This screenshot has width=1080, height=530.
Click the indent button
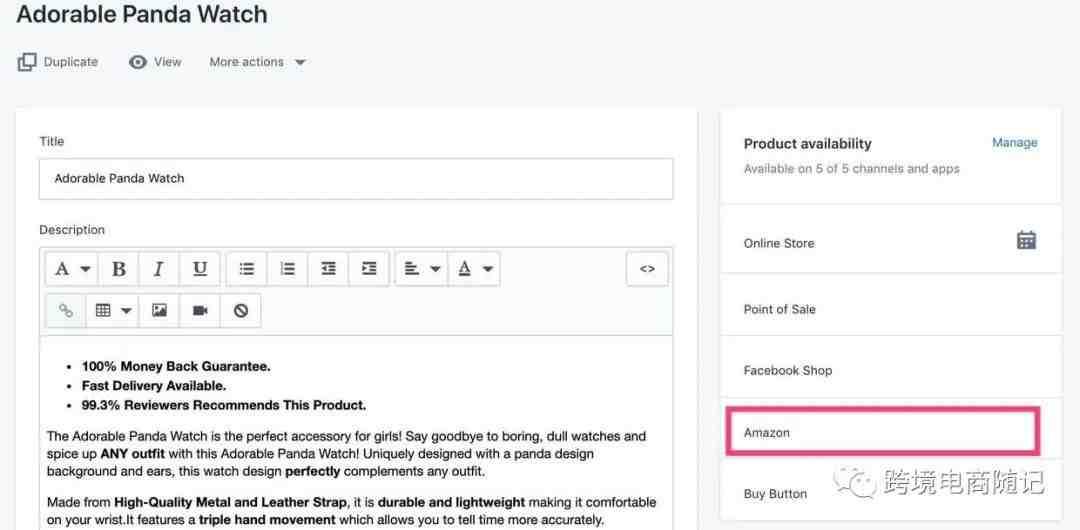(369, 269)
